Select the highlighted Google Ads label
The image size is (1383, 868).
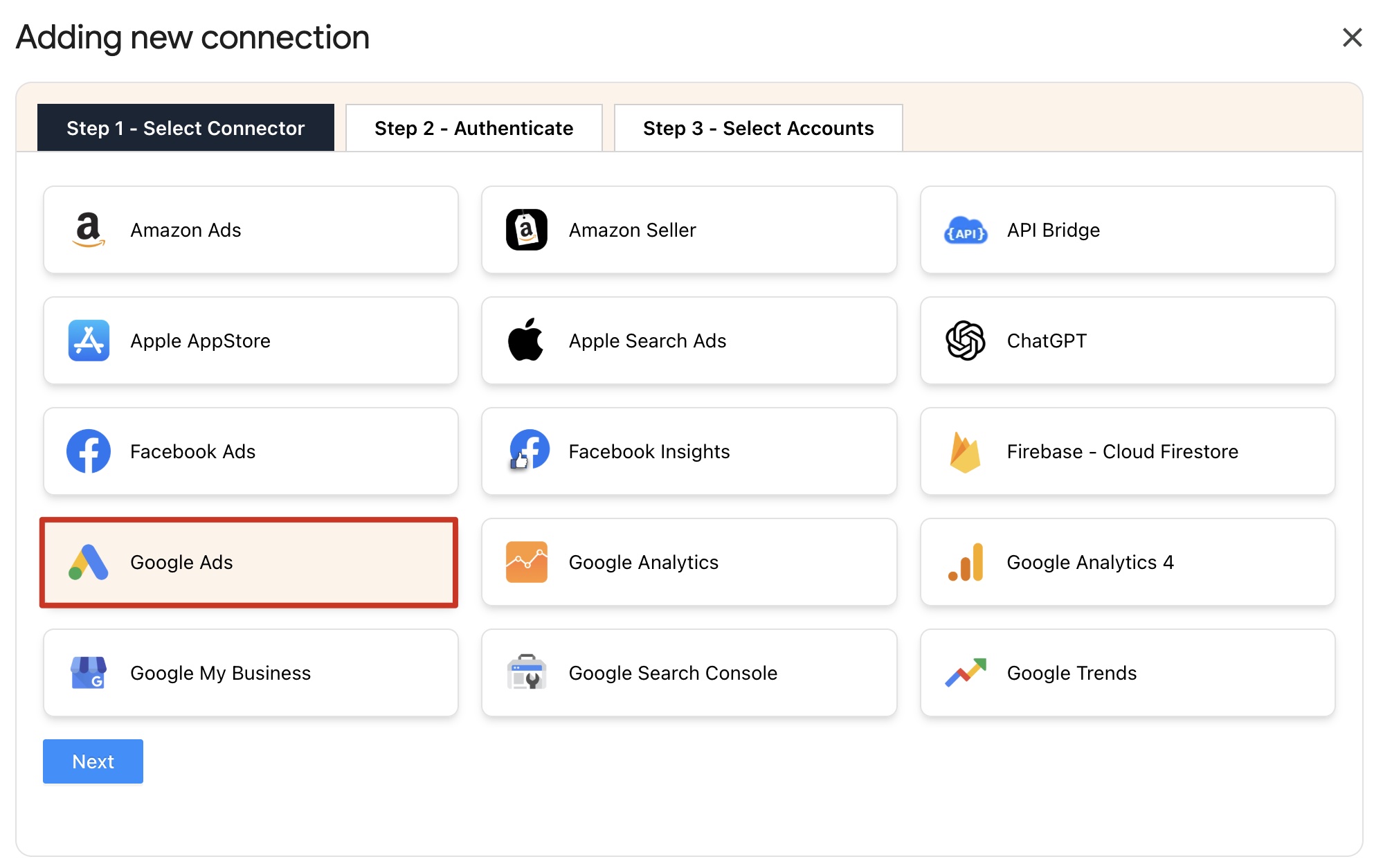click(x=181, y=563)
